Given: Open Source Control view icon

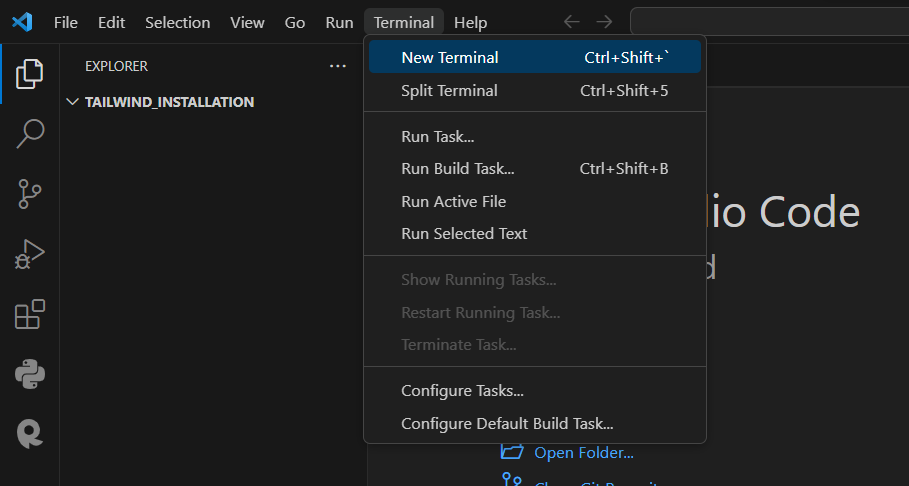Looking at the screenshot, I should (x=30, y=194).
